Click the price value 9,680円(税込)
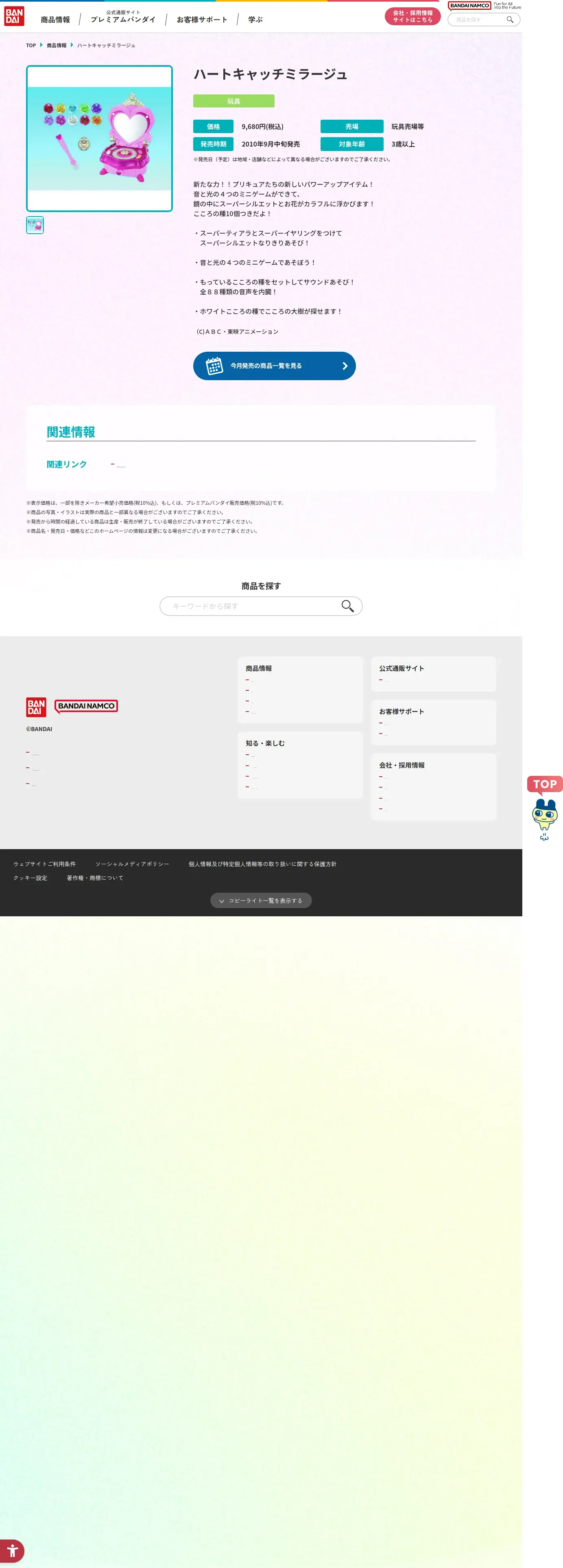 [x=262, y=127]
